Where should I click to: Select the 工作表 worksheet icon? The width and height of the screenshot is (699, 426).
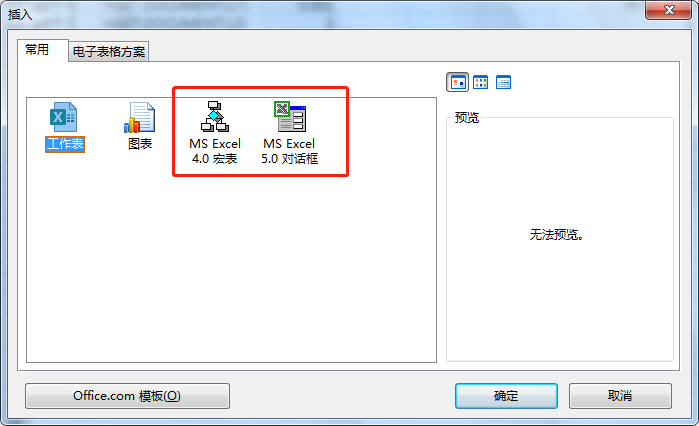63,117
